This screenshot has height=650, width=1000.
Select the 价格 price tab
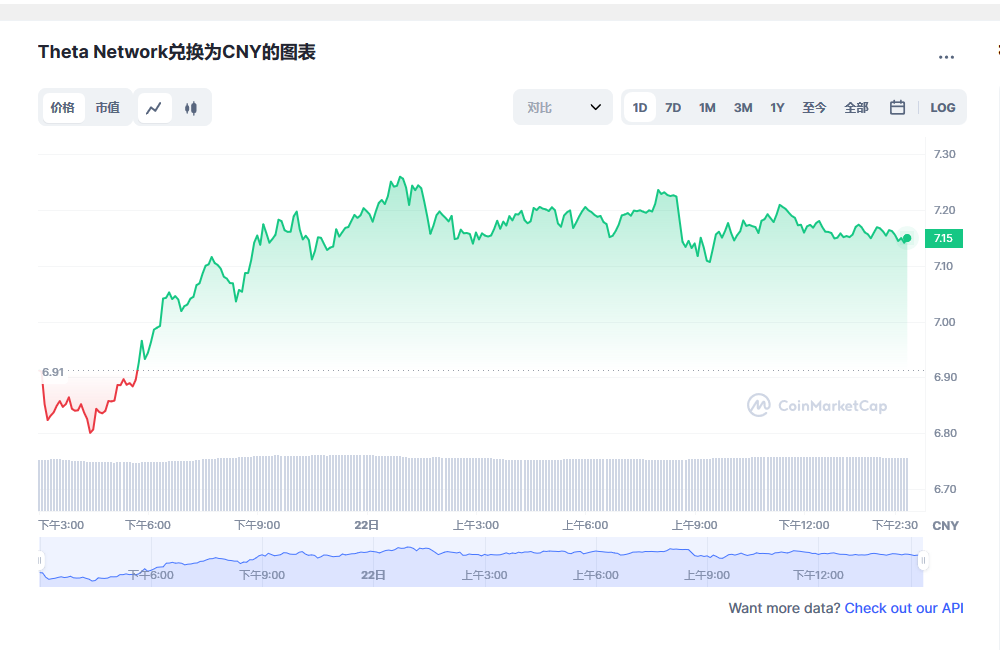tap(62, 107)
